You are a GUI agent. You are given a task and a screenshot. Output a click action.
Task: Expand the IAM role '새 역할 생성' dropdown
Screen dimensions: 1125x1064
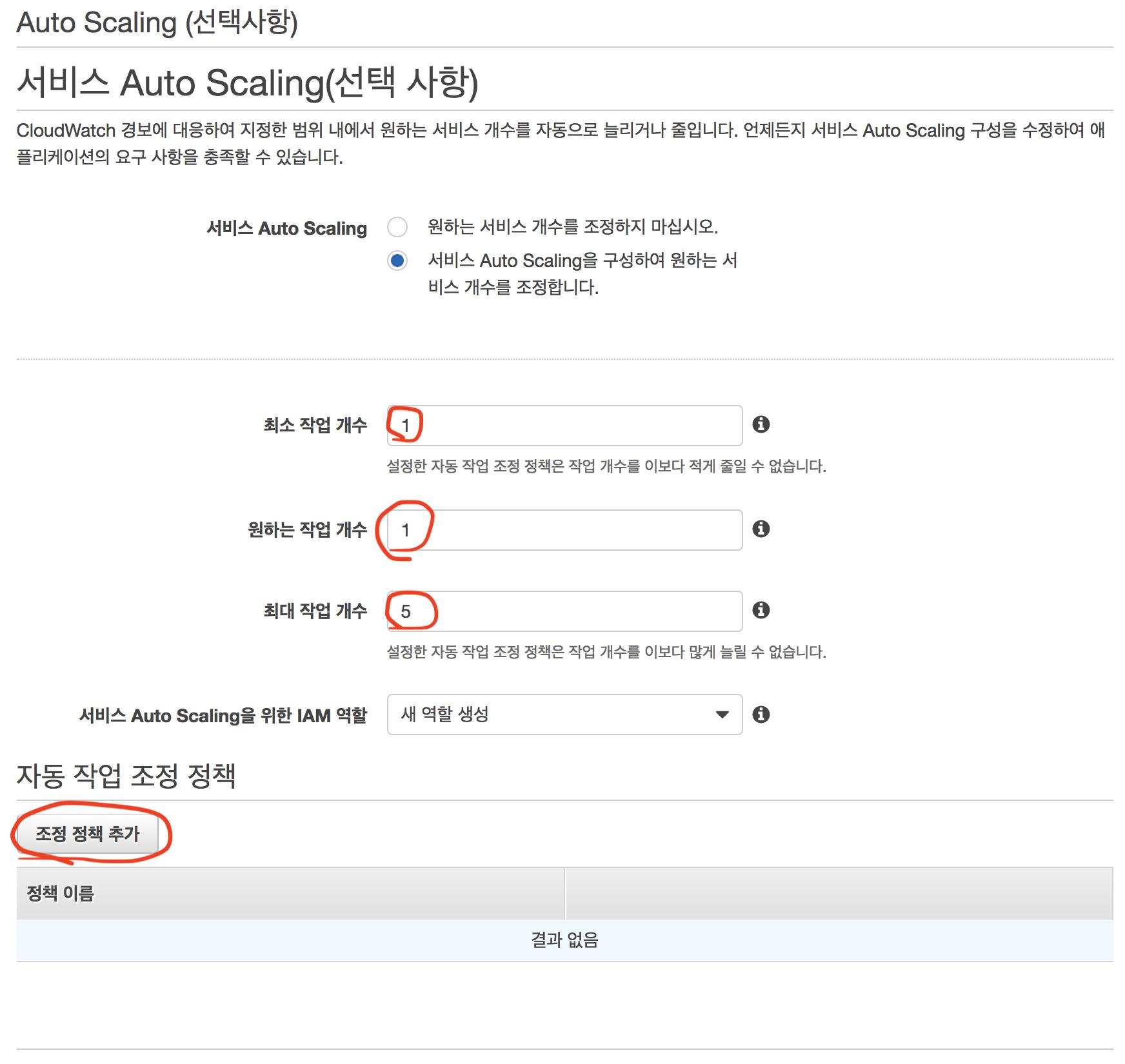(x=564, y=714)
